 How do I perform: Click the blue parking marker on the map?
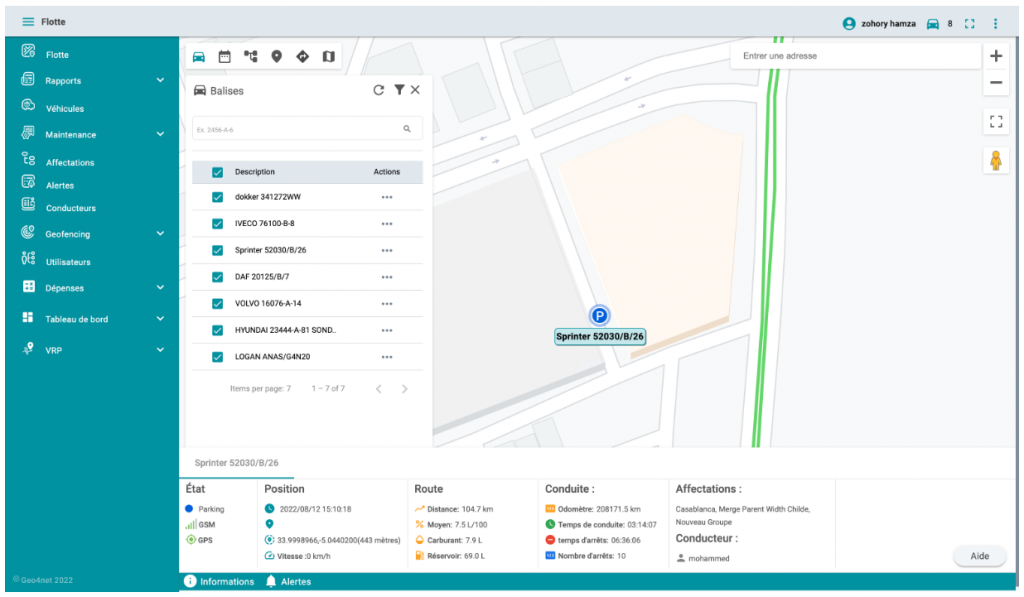[599, 315]
